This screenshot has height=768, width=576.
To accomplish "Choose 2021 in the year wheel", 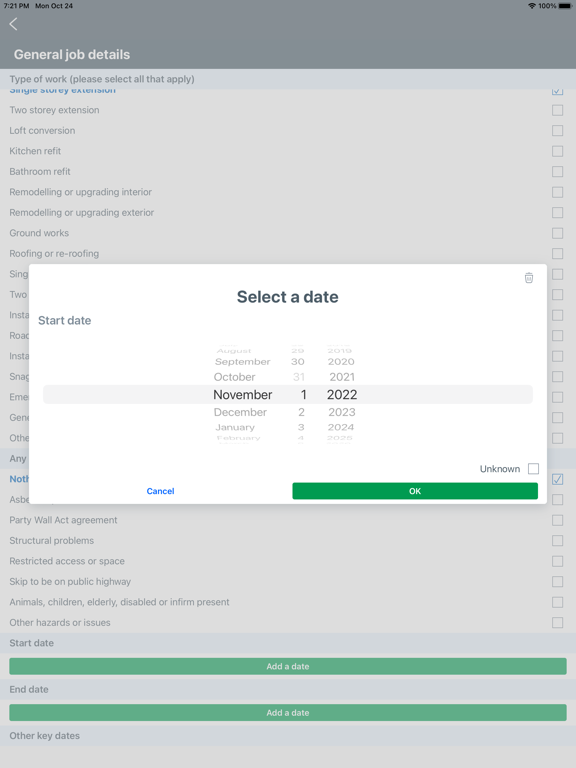I will pos(342,377).
